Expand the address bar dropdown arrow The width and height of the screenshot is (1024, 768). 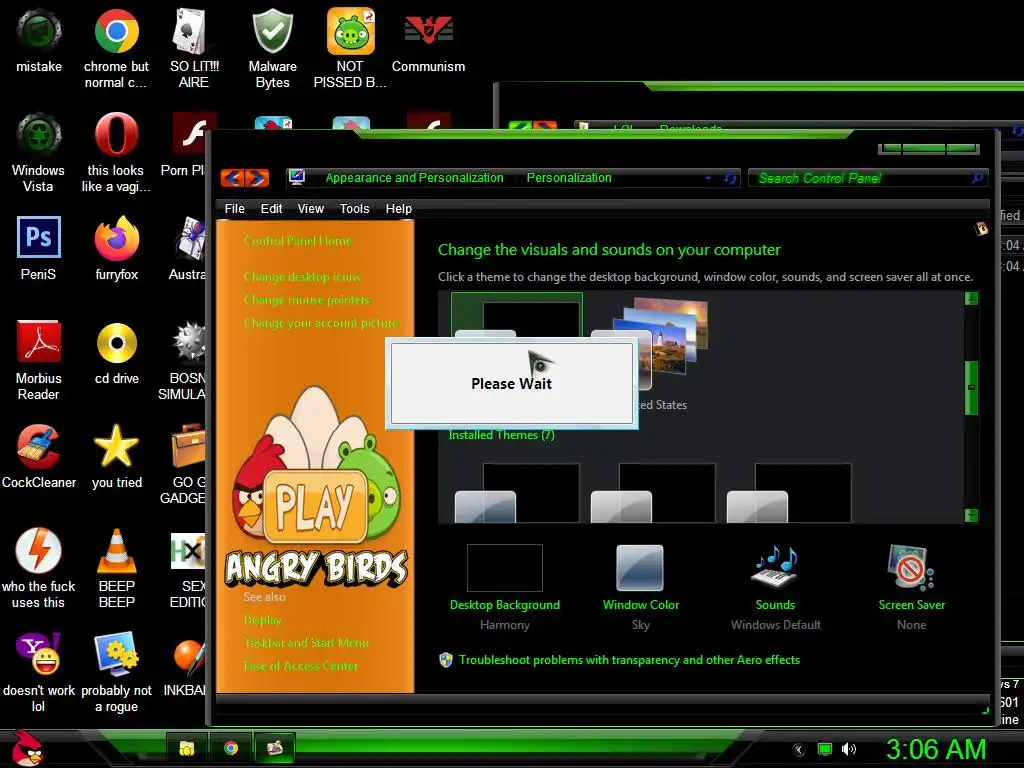[708, 178]
